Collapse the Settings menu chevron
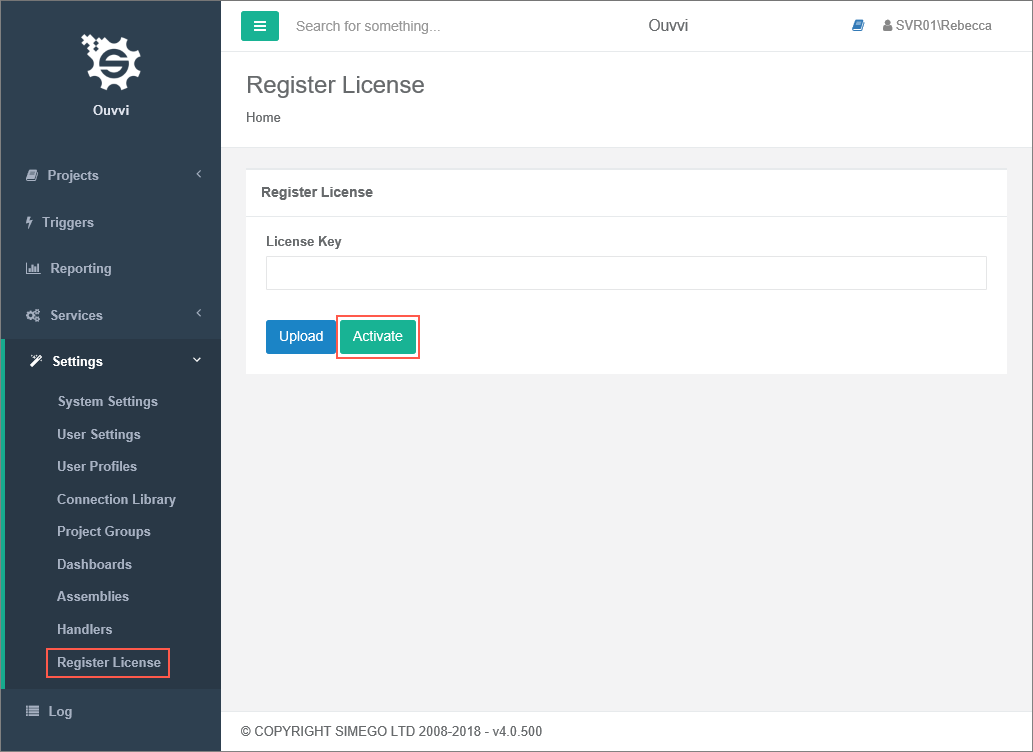1033x752 pixels. tap(197, 360)
